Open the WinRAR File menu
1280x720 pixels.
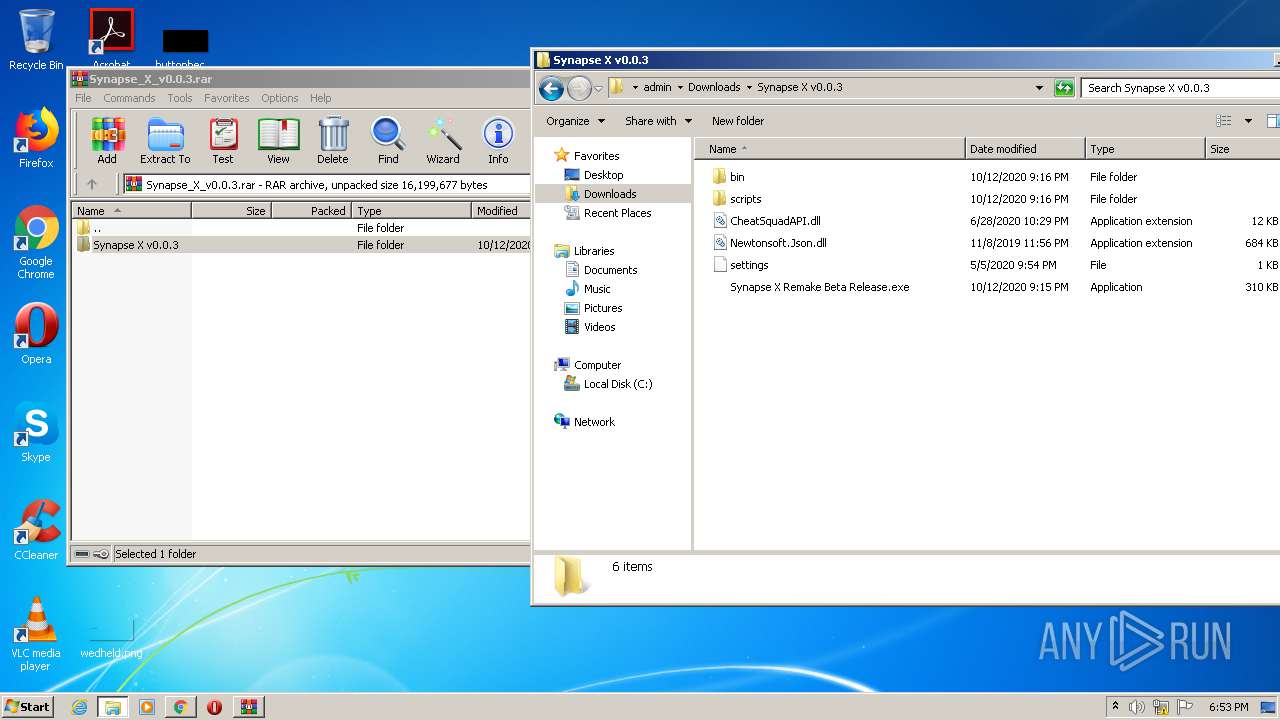click(83, 98)
